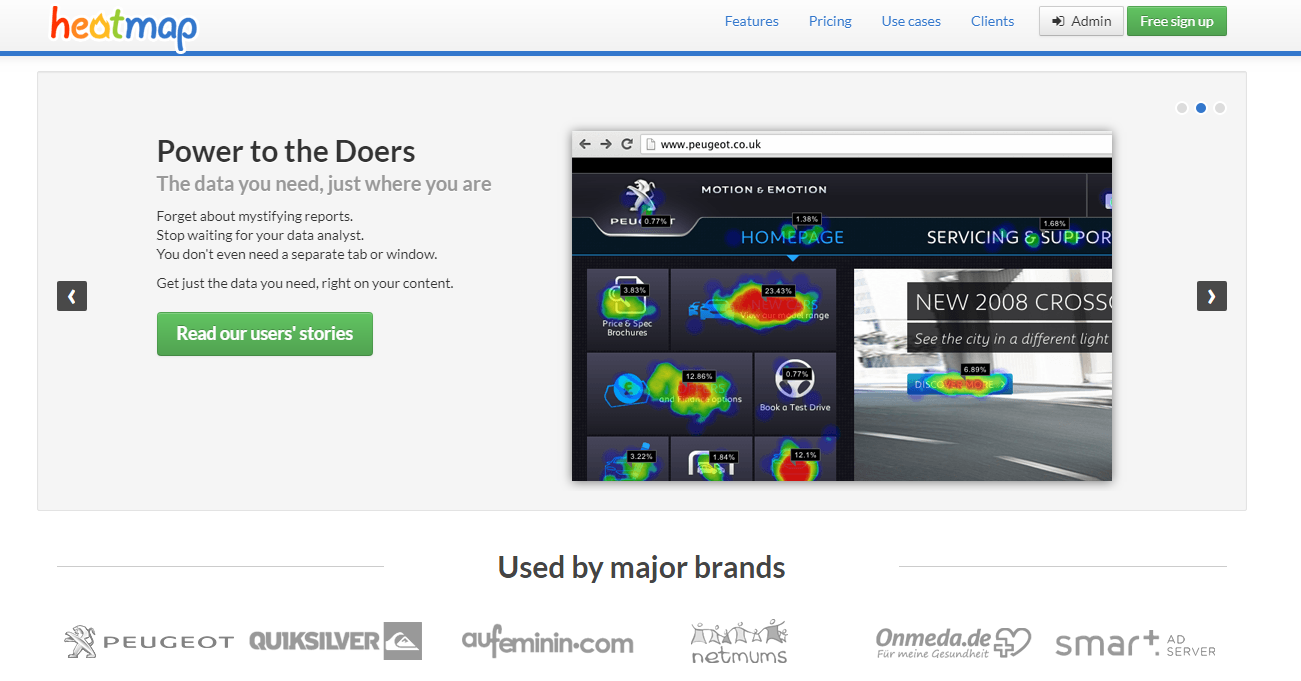Visit the Clients navigation link
The height and width of the screenshot is (681, 1301).
(x=992, y=21)
